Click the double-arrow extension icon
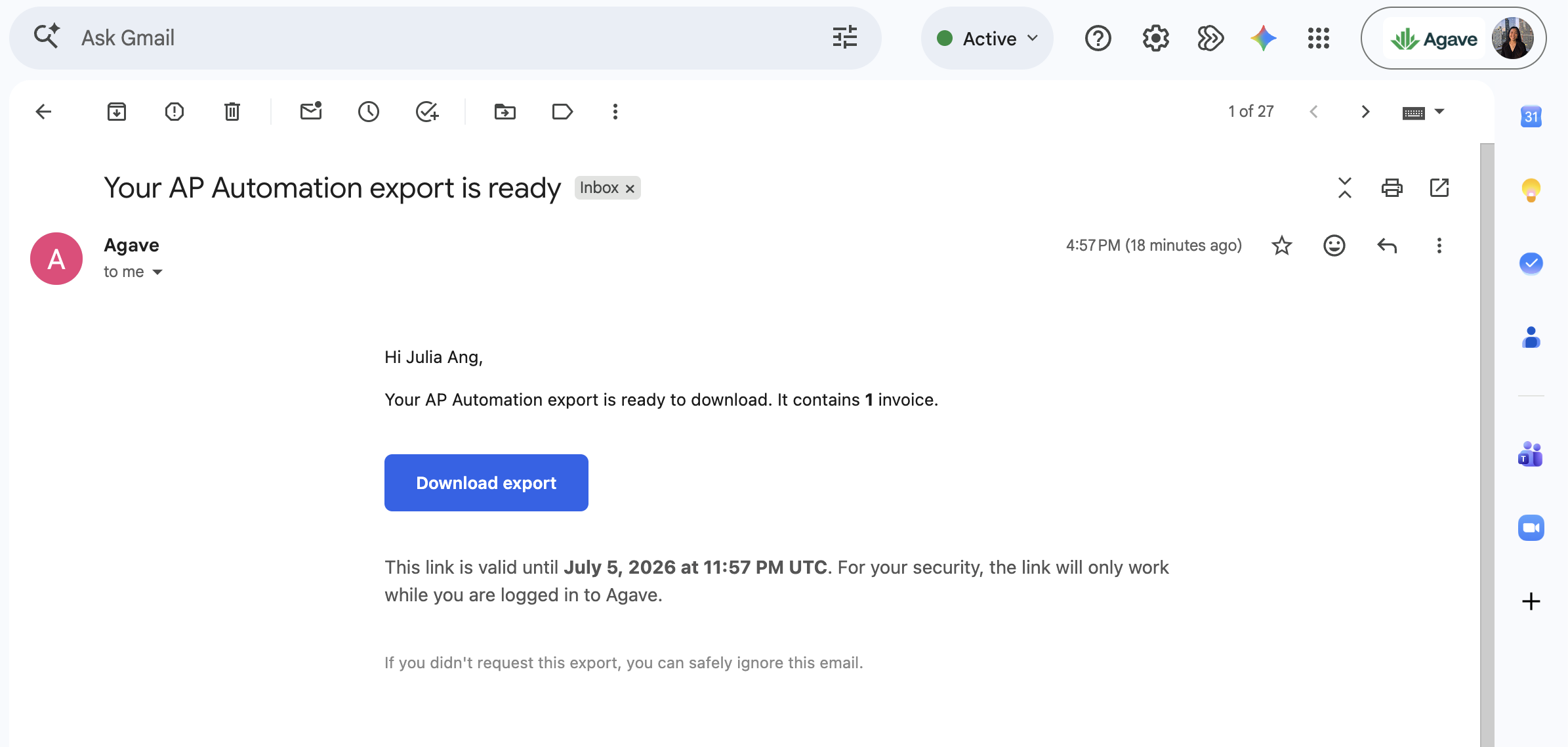Viewport: 1568px width, 747px height. pos(1210,38)
